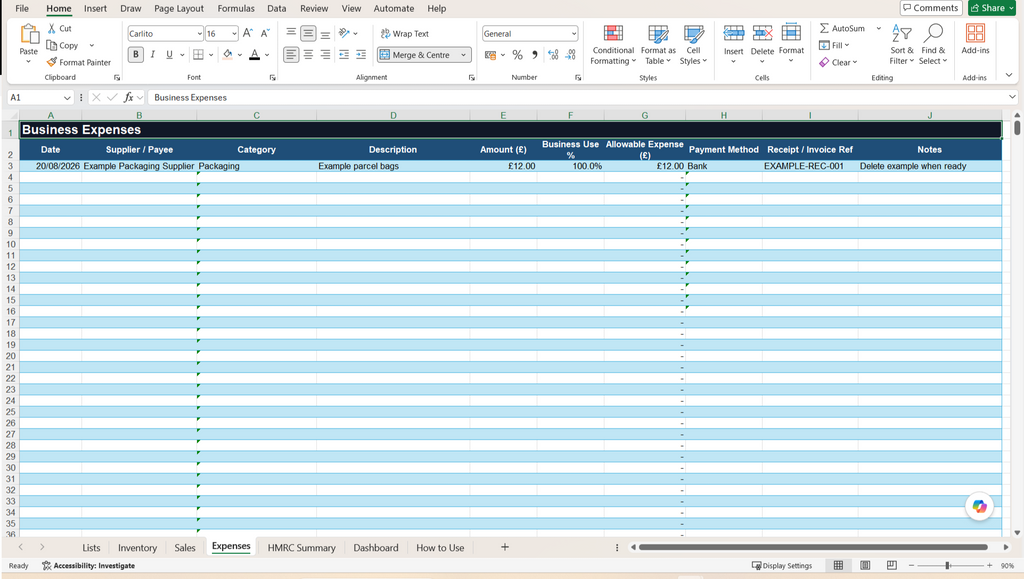
Task: Switch to Page Break Preview view
Action: coord(891,565)
